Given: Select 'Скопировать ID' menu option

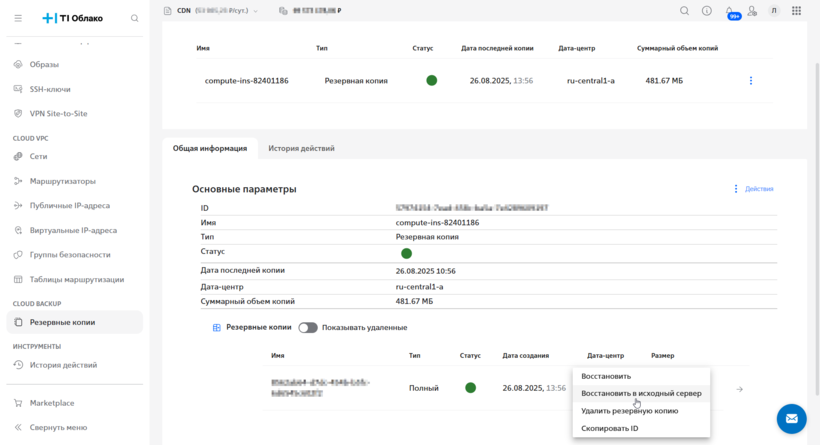Looking at the screenshot, I should 609,428.
